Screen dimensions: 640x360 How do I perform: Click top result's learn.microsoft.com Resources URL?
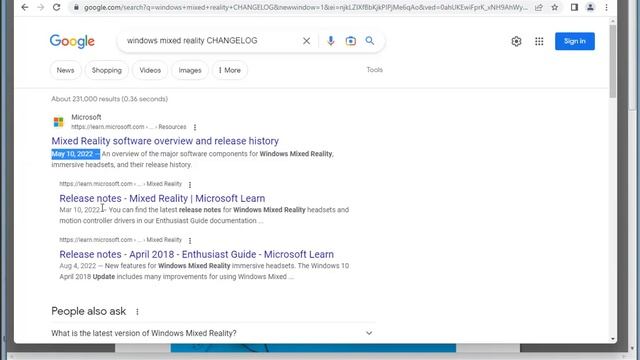(x=129, y=127)
